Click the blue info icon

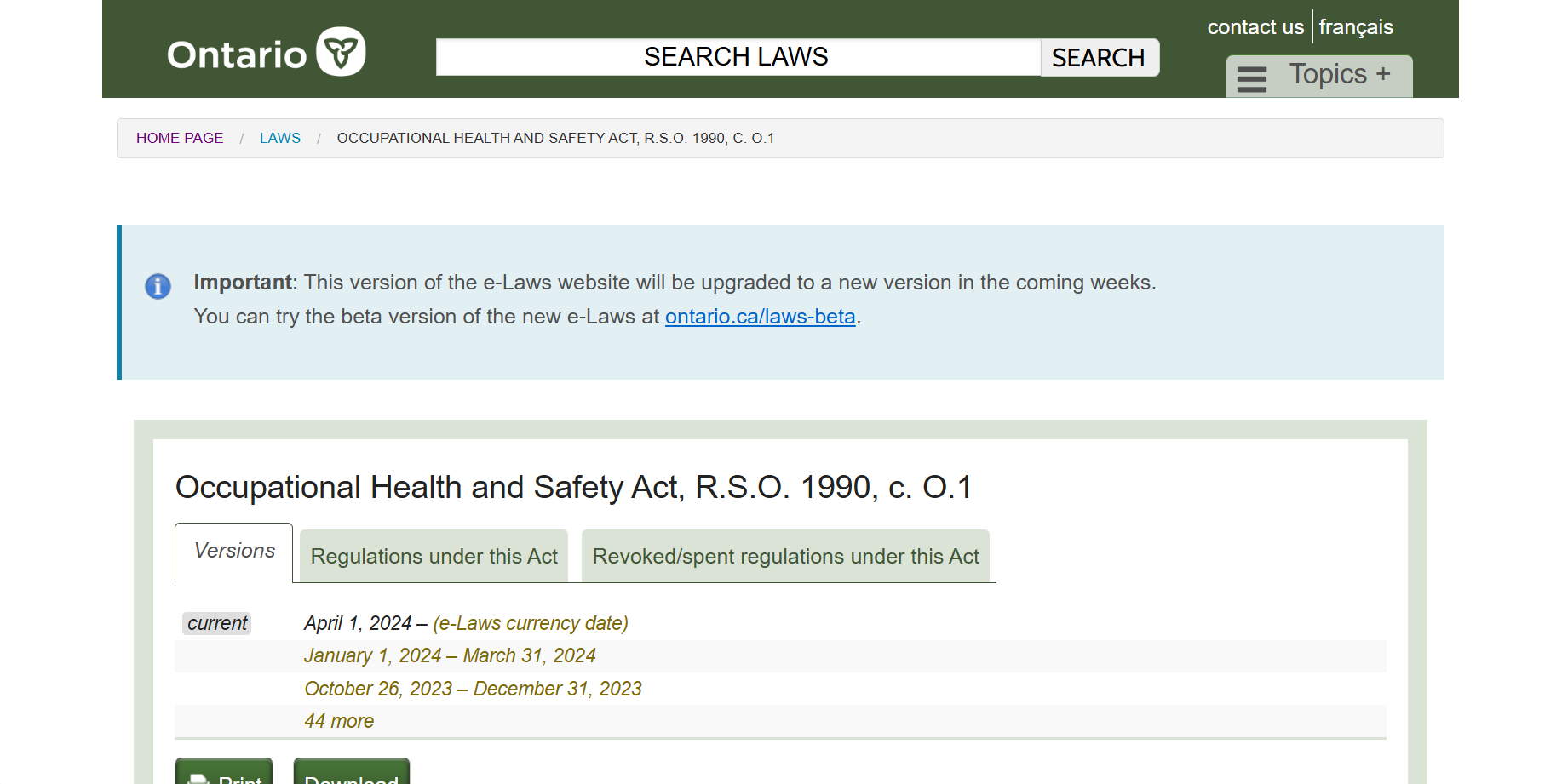158,287
